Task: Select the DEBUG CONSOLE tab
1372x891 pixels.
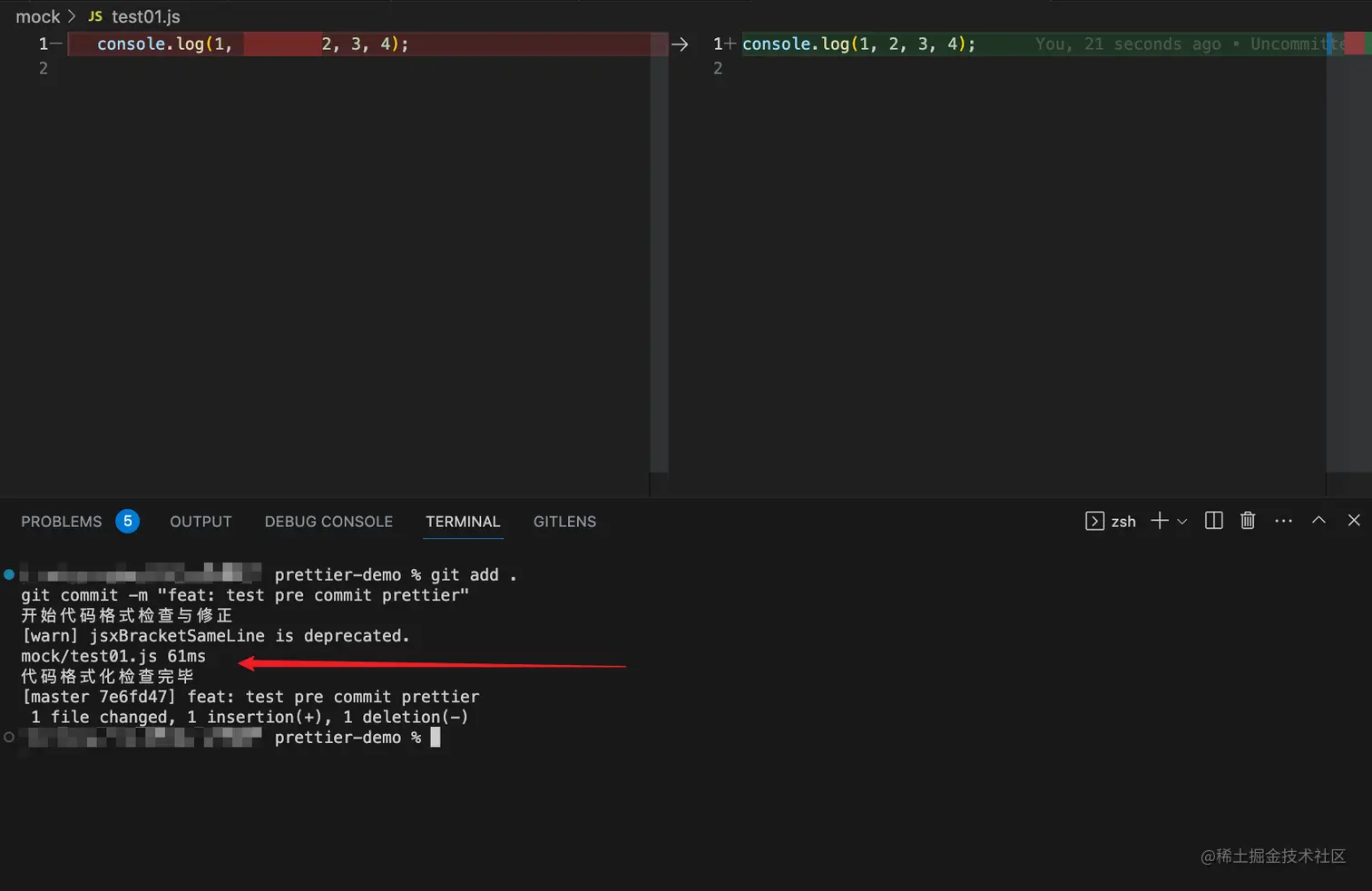Action: tap(328, 521)
